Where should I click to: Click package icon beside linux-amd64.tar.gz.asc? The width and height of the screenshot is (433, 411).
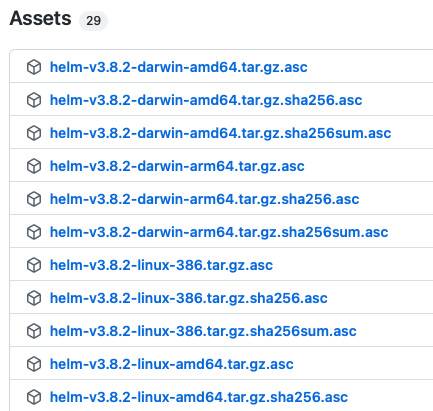pyautogui.click(x=34, y=364)
